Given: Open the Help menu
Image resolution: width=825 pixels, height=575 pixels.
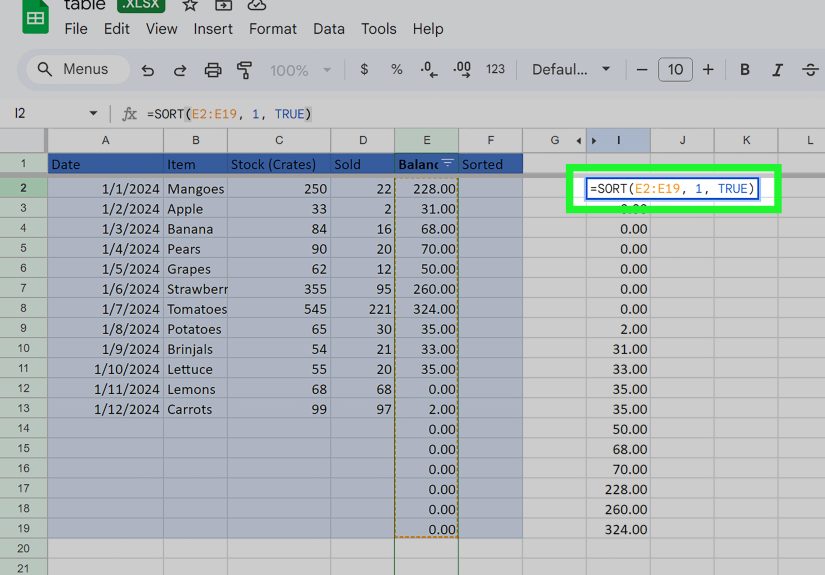Looking at the screenshot, I should [428, 29].
